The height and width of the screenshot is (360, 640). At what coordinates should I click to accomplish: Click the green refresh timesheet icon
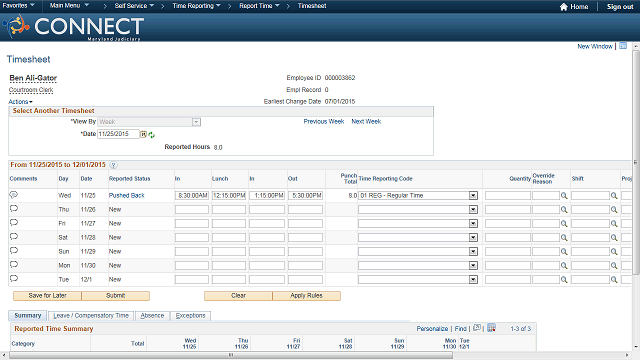pos(151,135)
